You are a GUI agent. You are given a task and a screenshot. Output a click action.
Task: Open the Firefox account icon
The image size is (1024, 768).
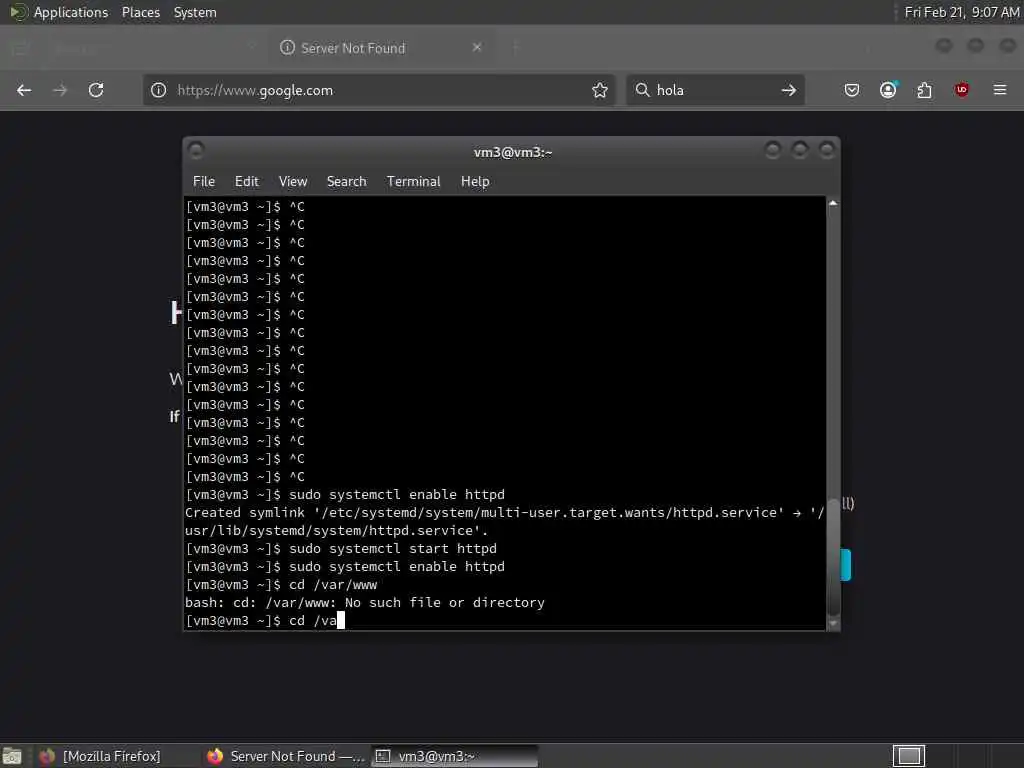click(888, 90)
